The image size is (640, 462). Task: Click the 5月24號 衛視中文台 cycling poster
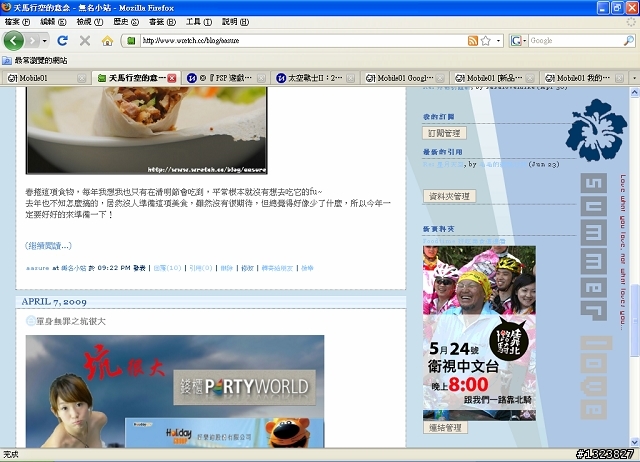[x=479, y=333]
